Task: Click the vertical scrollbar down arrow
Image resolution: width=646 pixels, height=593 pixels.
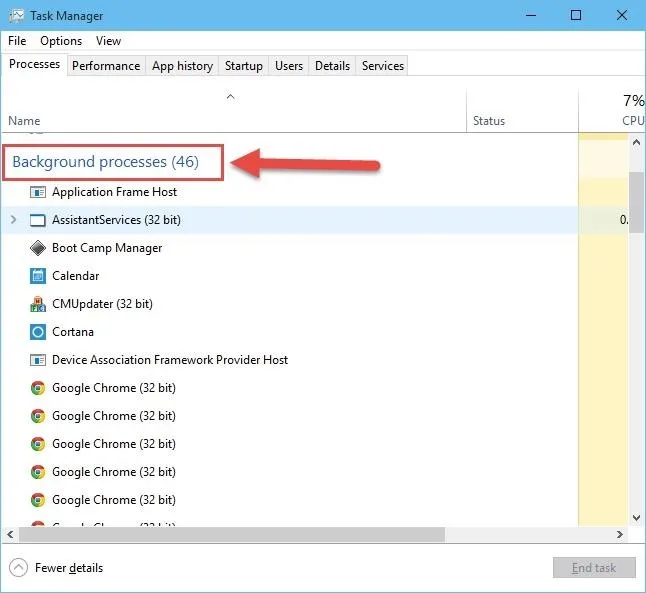Action: coord(636,518)
